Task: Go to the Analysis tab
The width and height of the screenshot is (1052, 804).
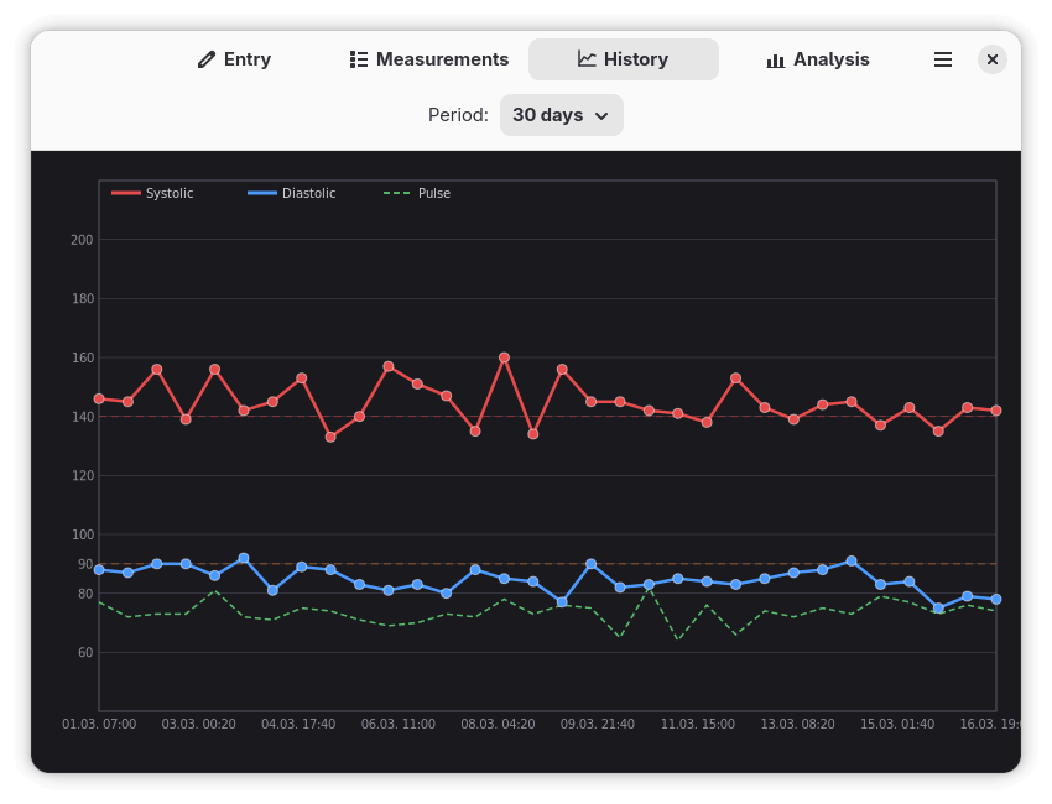Action: (x=817, y=60)
